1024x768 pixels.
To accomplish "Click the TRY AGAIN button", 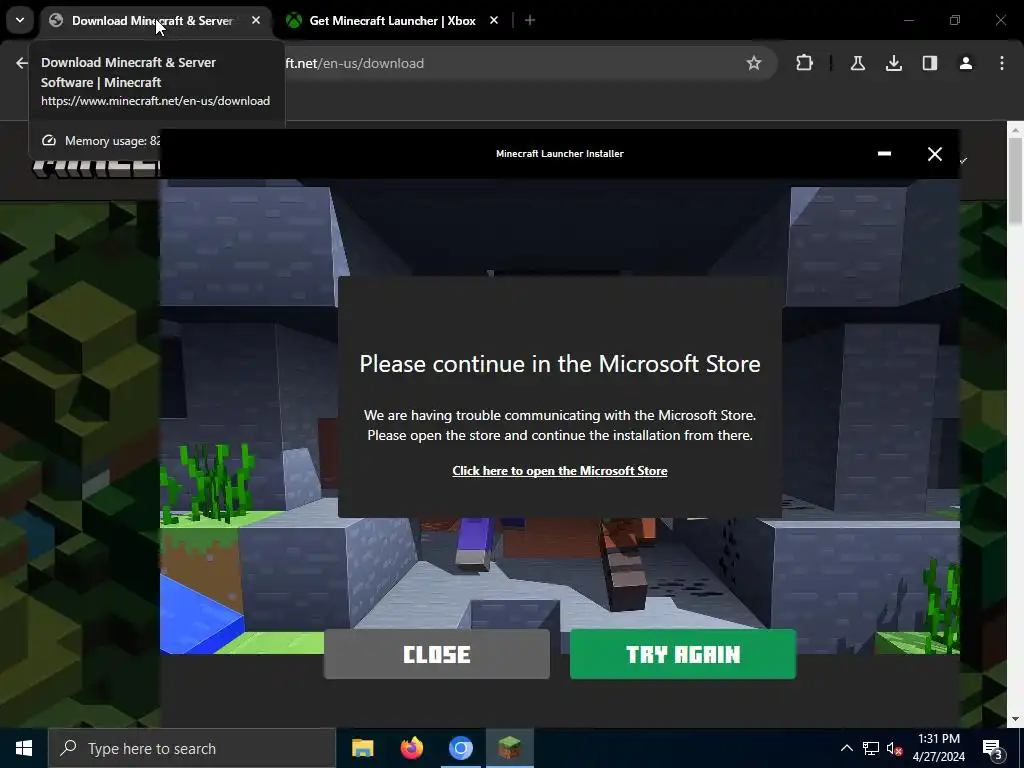I will point(682,654).
